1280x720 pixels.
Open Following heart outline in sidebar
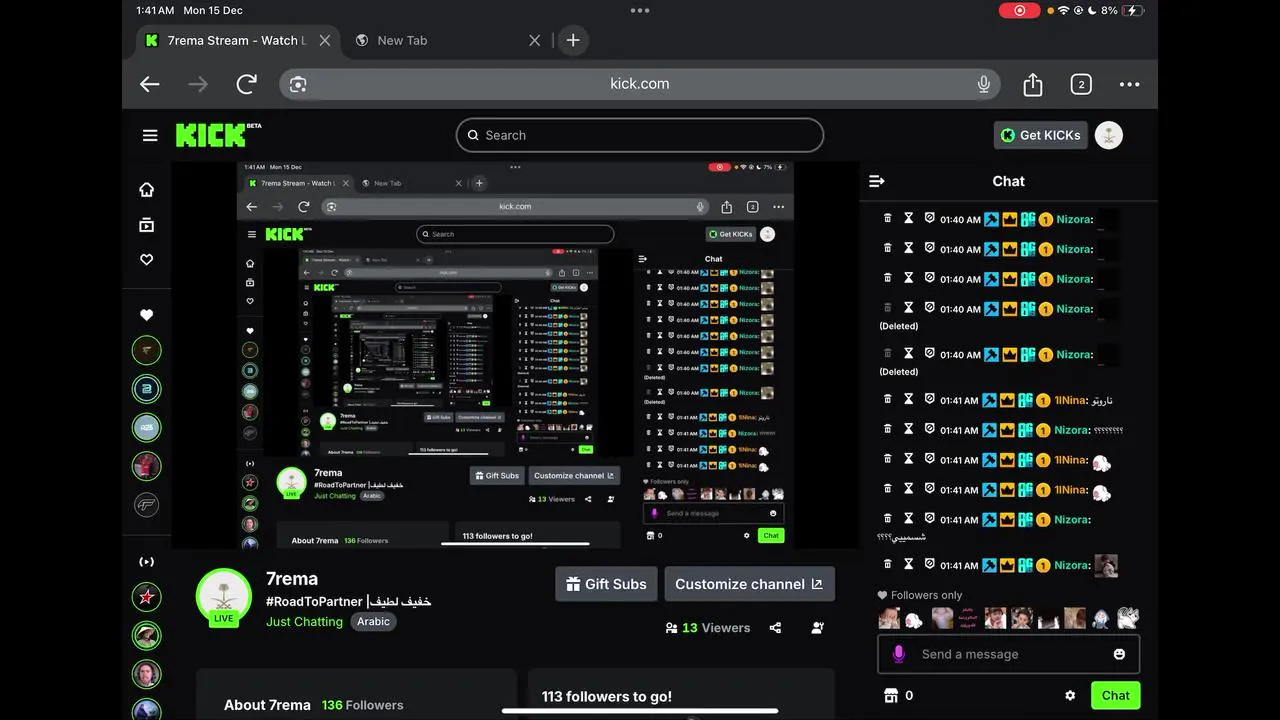[147, 259]
